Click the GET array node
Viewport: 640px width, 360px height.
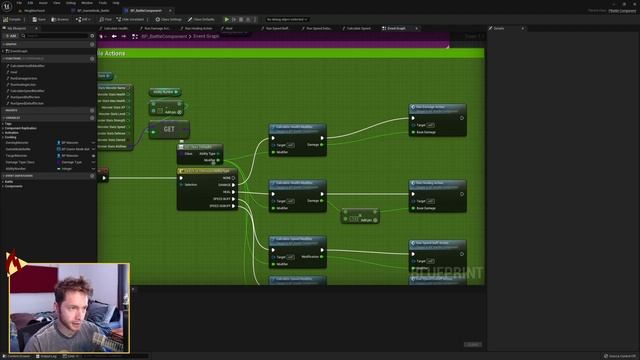click(x=169, y=129)
